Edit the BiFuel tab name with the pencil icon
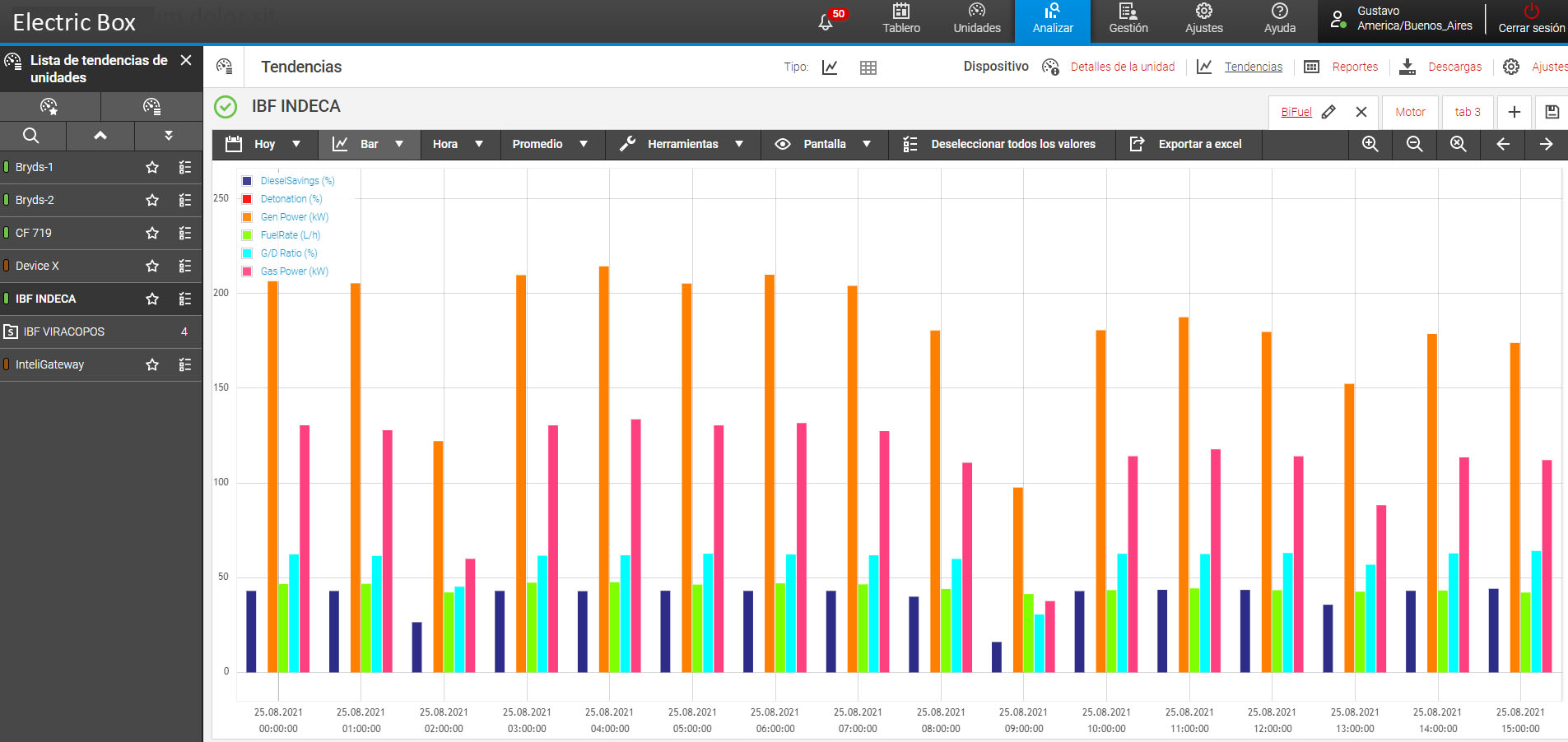 (1328, 112)
